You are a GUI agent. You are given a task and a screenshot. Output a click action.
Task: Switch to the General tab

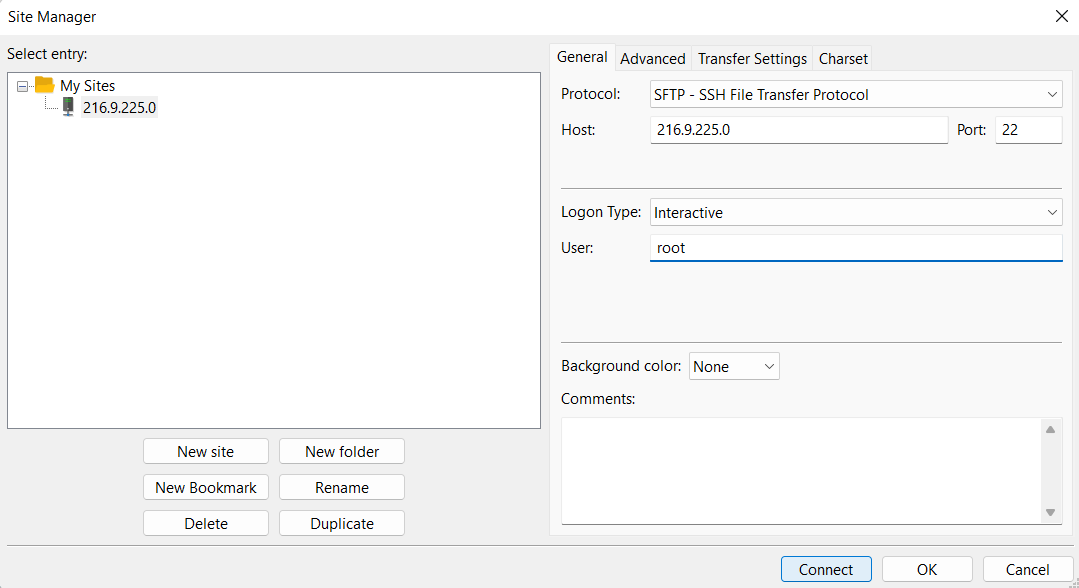click(582, 57)
